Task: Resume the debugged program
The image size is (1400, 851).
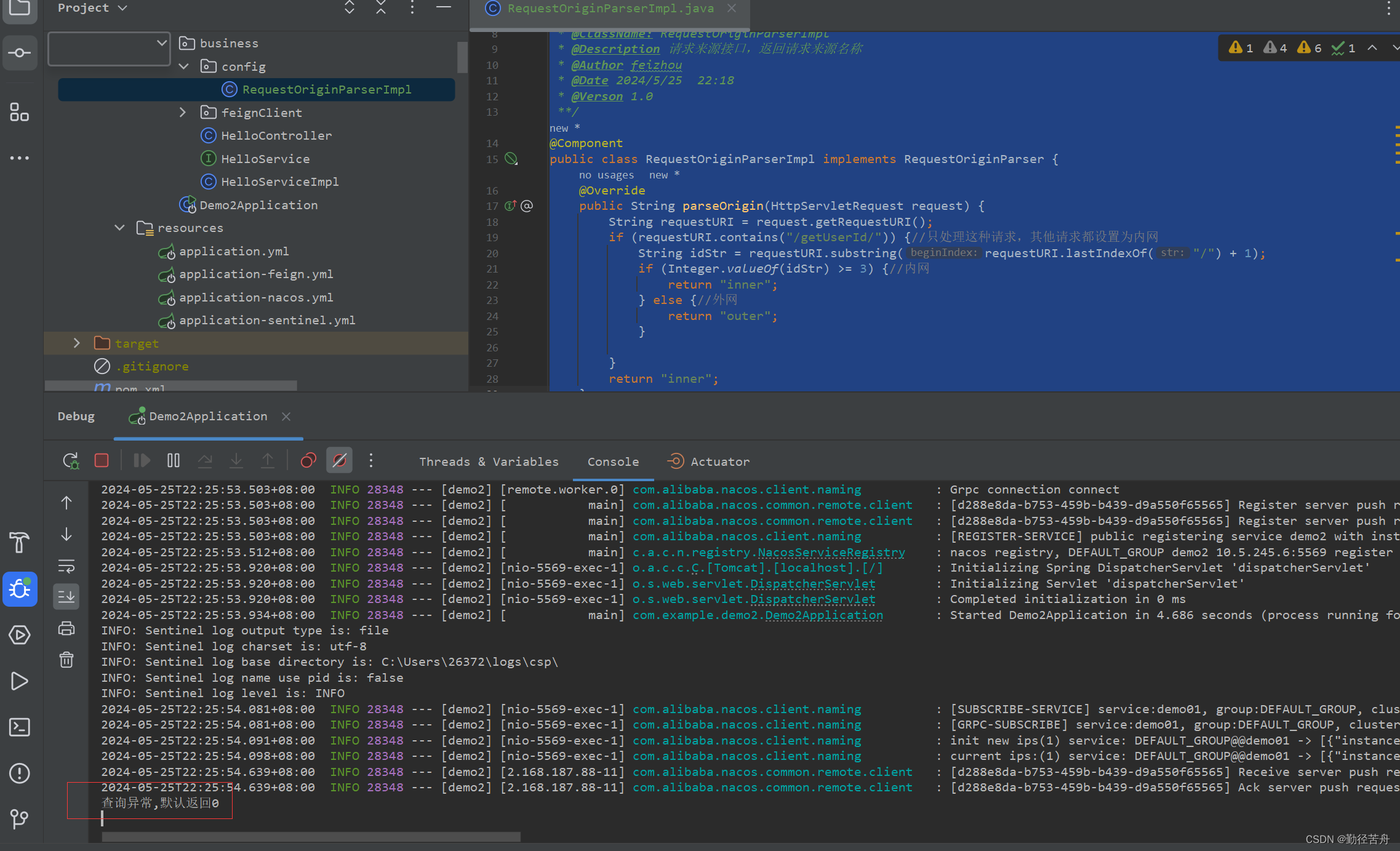Action: click(x=142, y=460)
